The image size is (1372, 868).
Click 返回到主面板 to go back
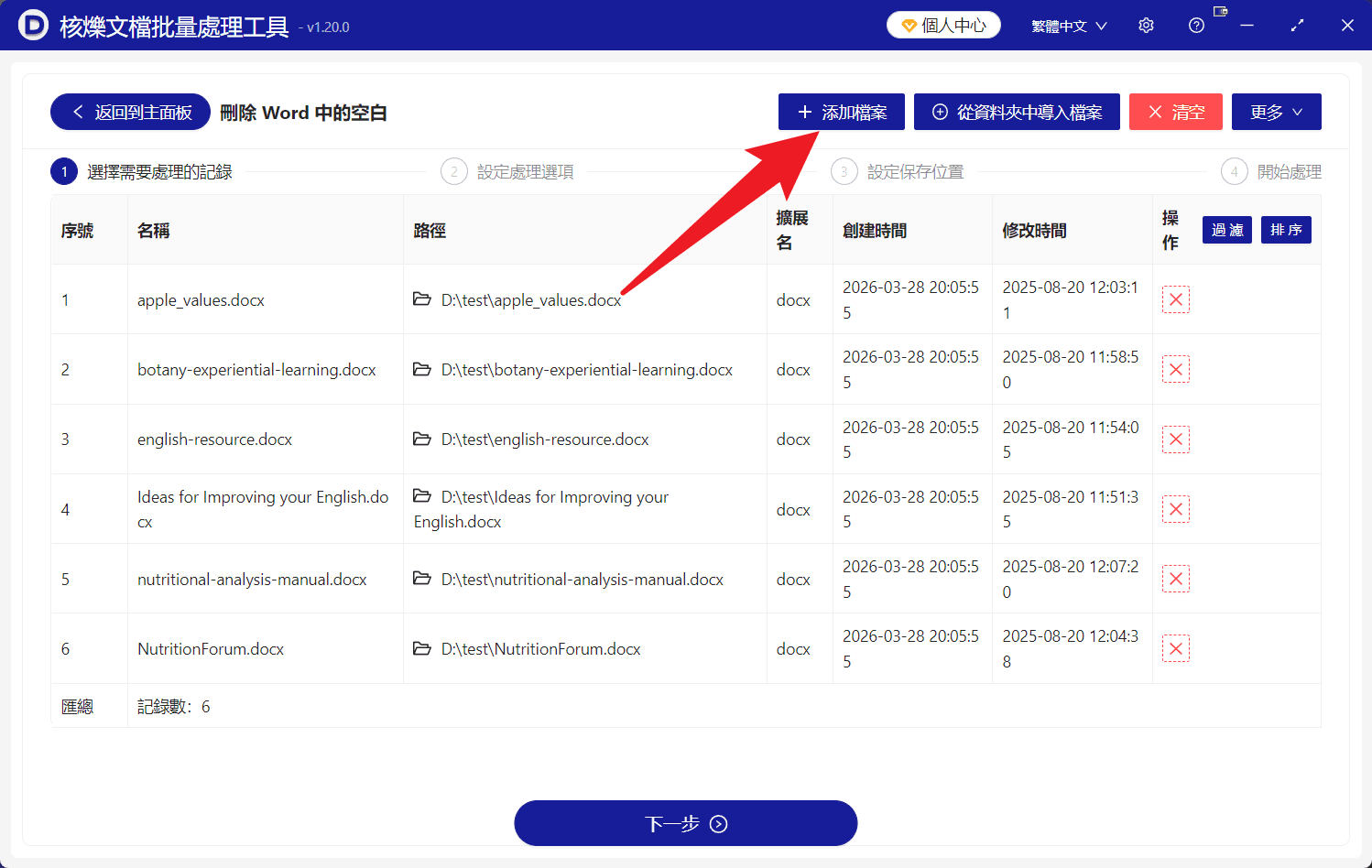(130, 112)
